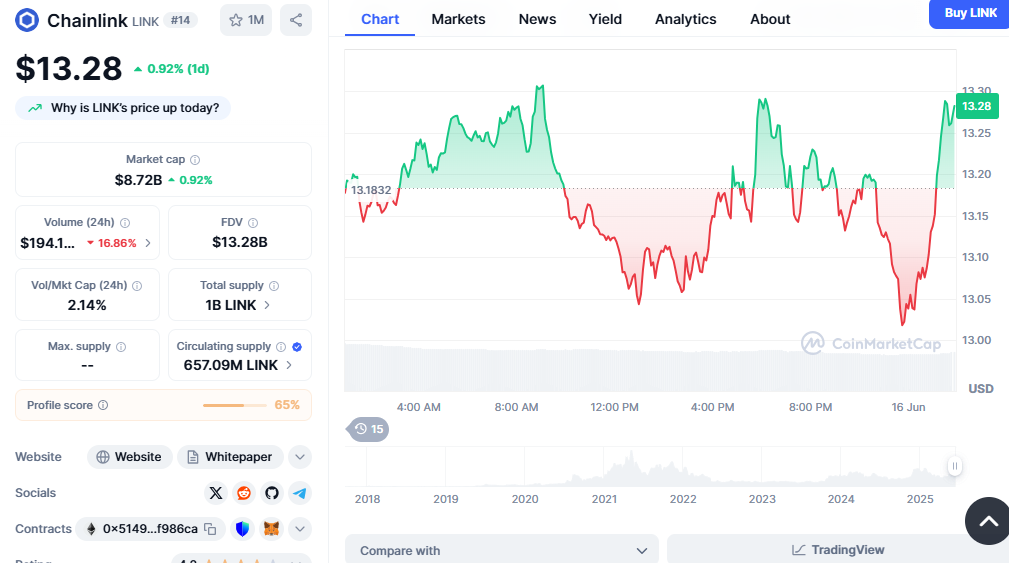
Task: Open the Whitepaper link
Action: [x=230, y=457]
